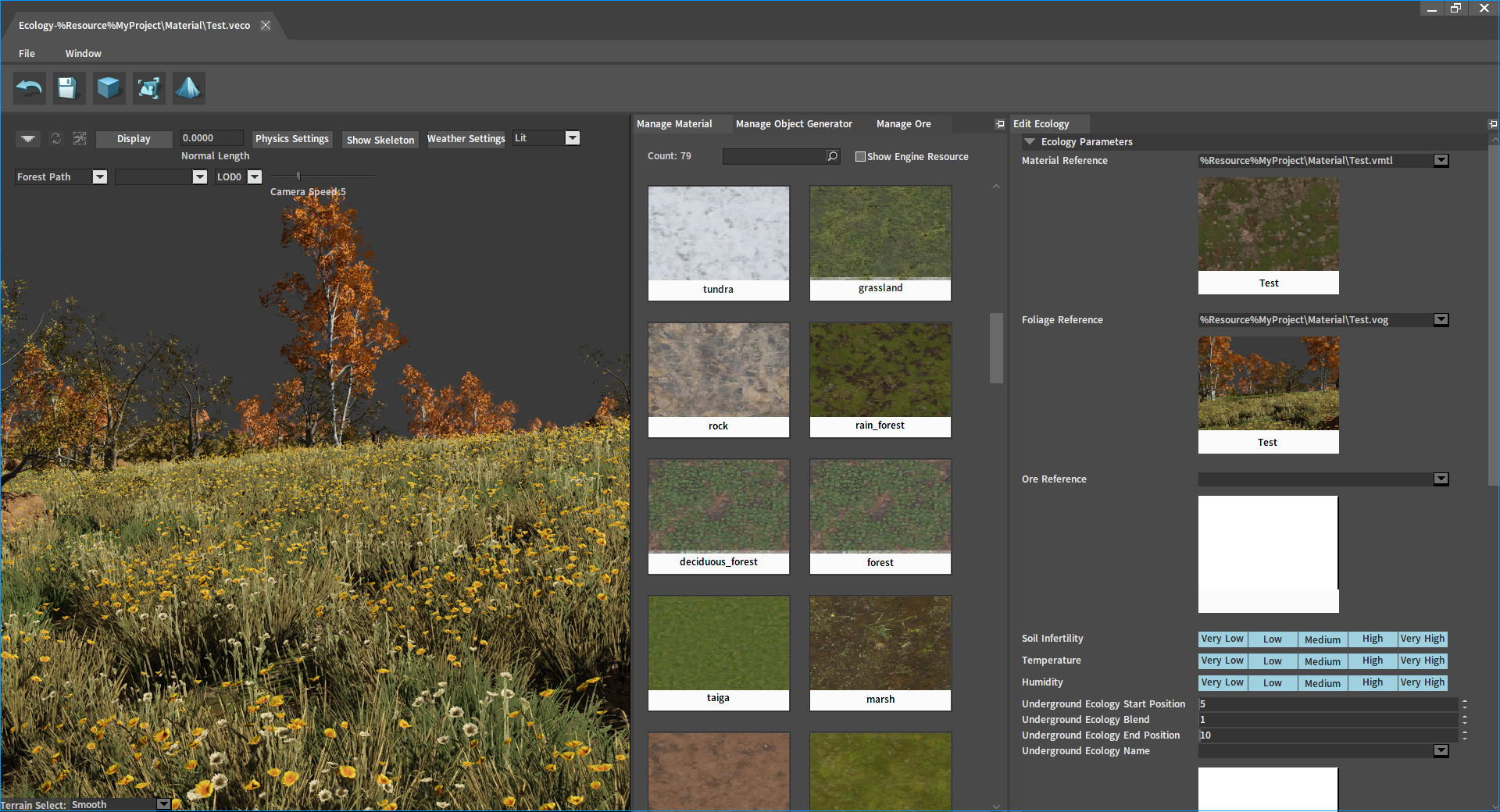
Task: Click the running figure selection icon
Action: [x=80, y=138]
